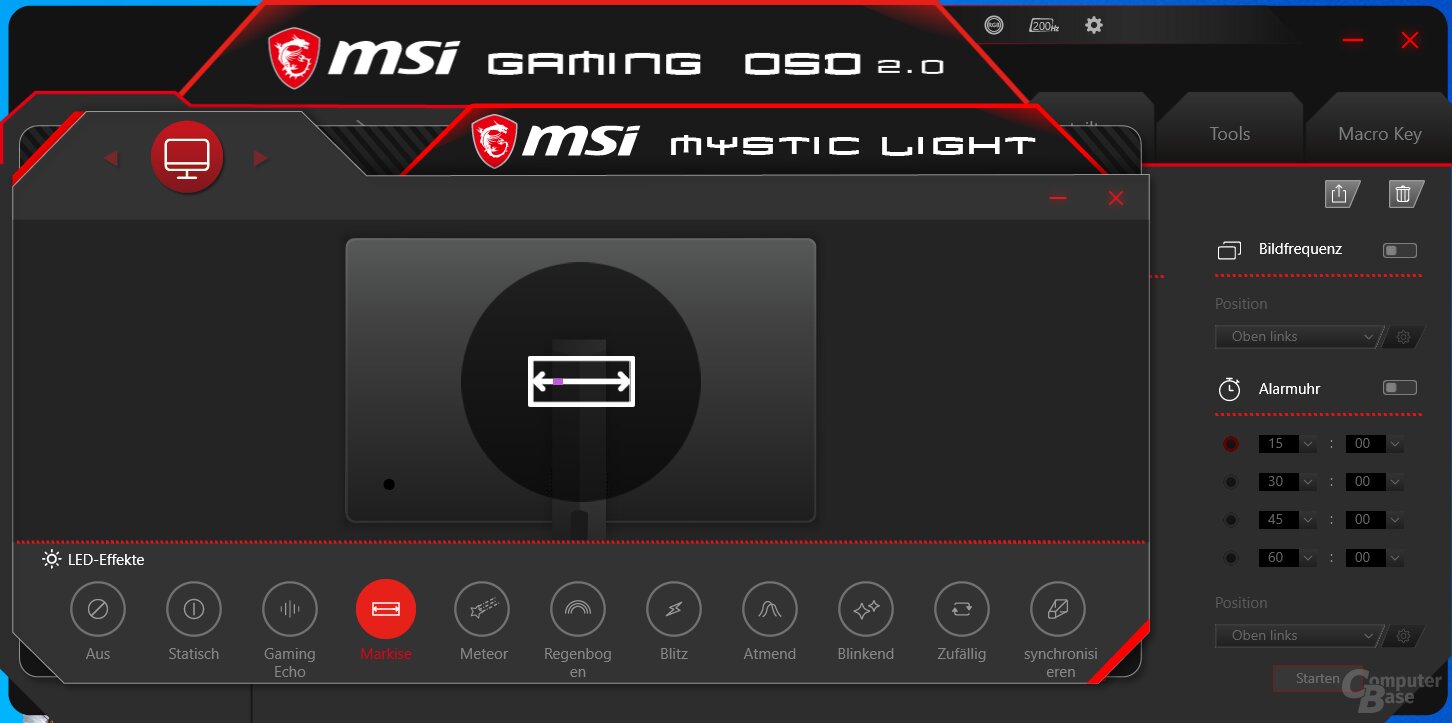
Task: Select the 30 minute alarm radio button
Action: [1231, 482]
